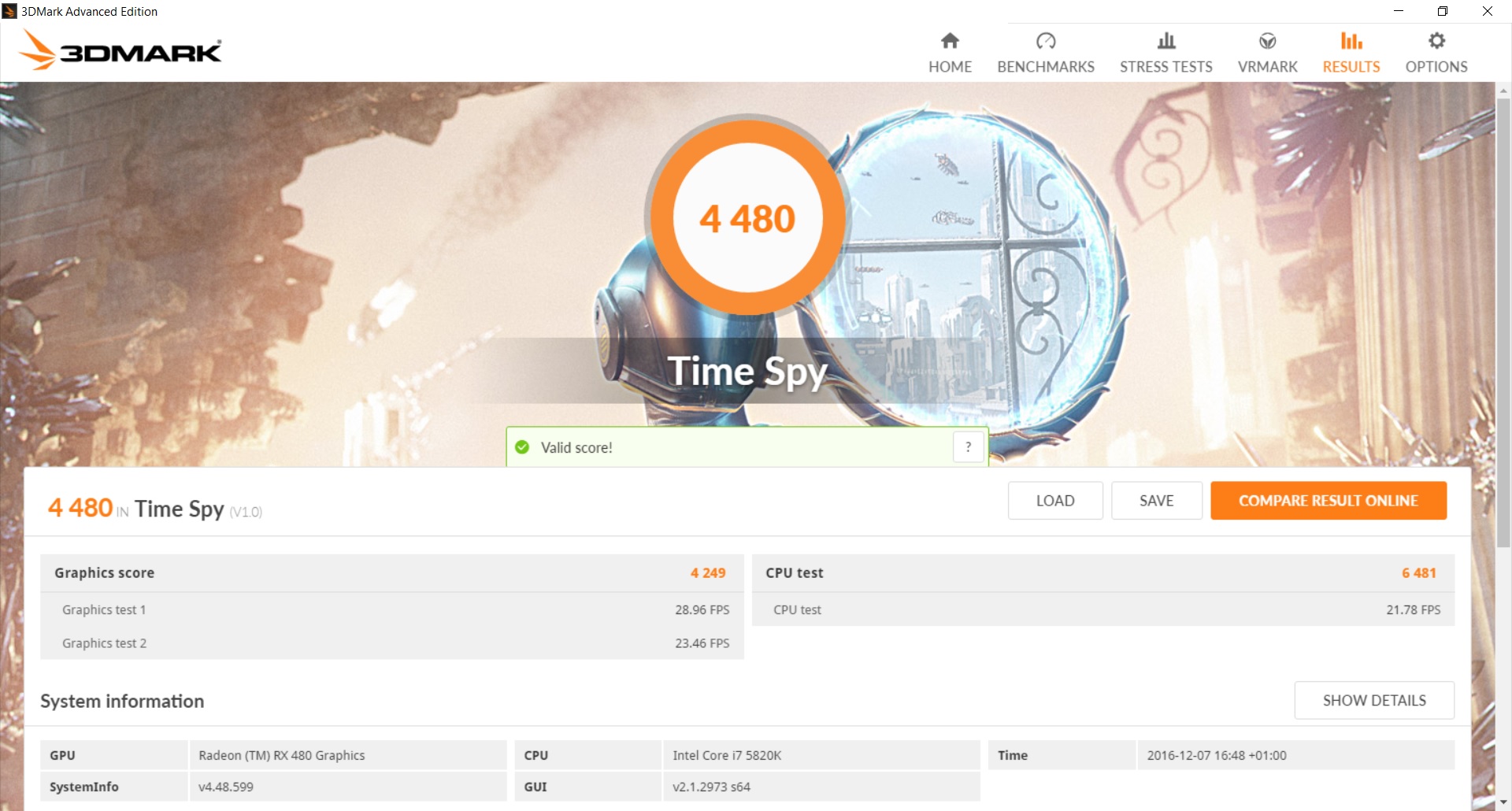Click the scrollbar down arrow
This screenshot has height=811, width=1512.
tap(1503, 802)
